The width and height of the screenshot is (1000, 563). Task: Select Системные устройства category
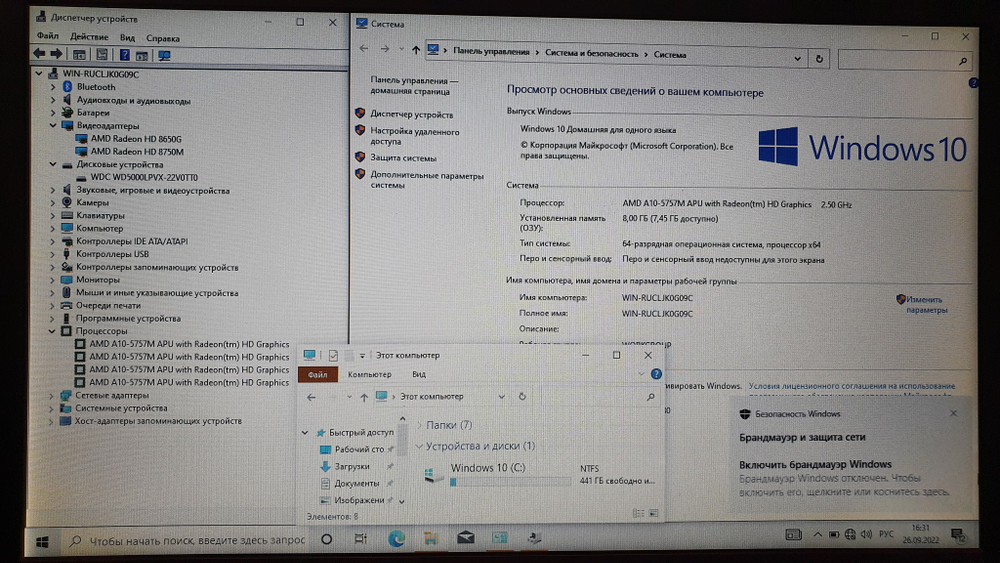121,408
